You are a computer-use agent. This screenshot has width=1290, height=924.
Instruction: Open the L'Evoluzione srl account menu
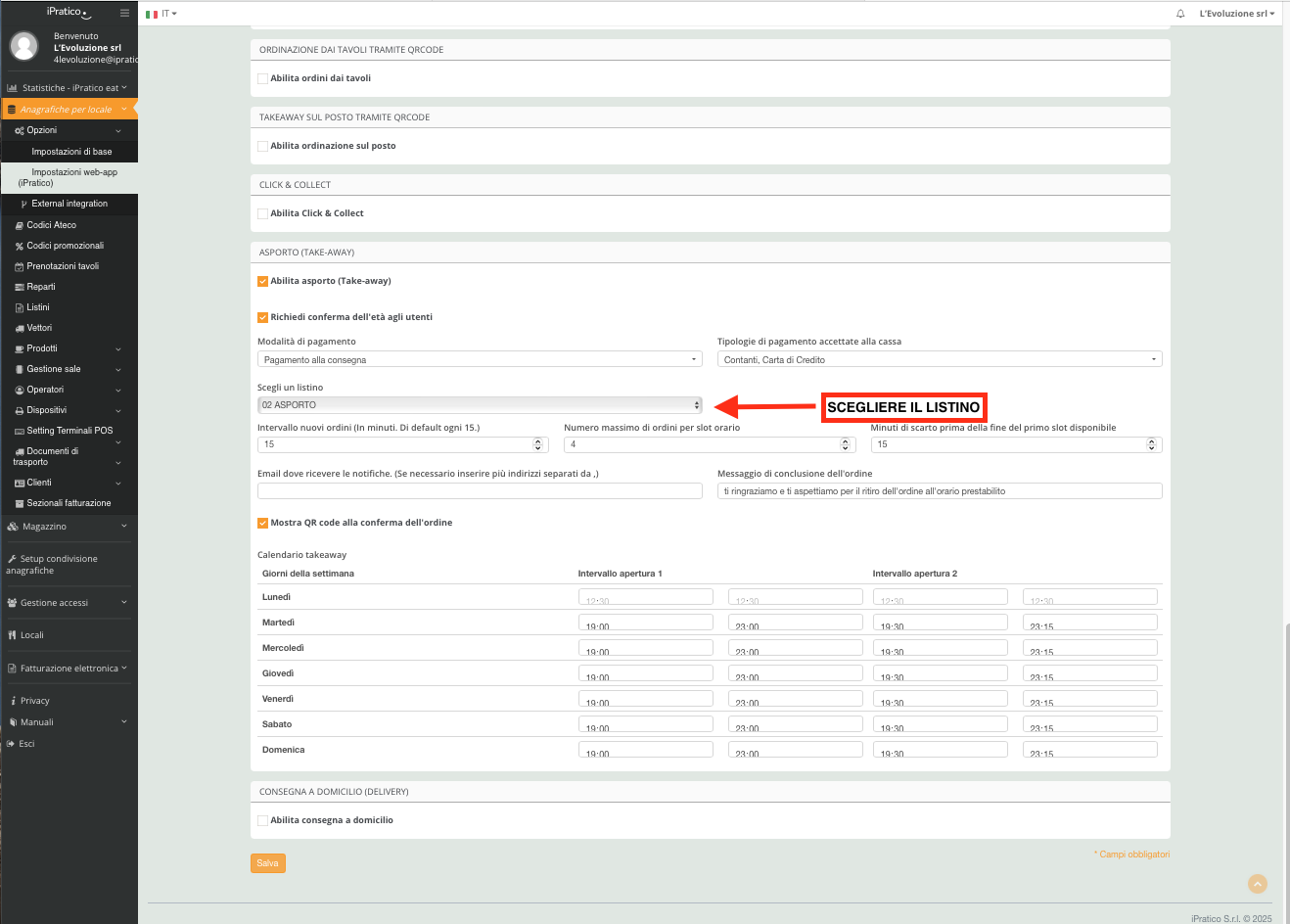(1237, 14)
